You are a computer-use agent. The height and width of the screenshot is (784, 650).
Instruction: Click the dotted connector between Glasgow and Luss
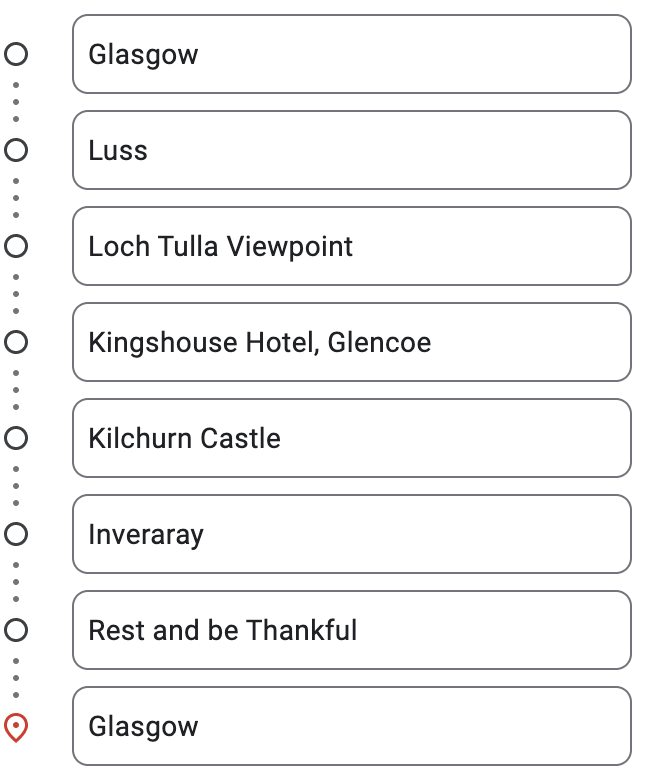pyautogui.click(x=16, y=102)
